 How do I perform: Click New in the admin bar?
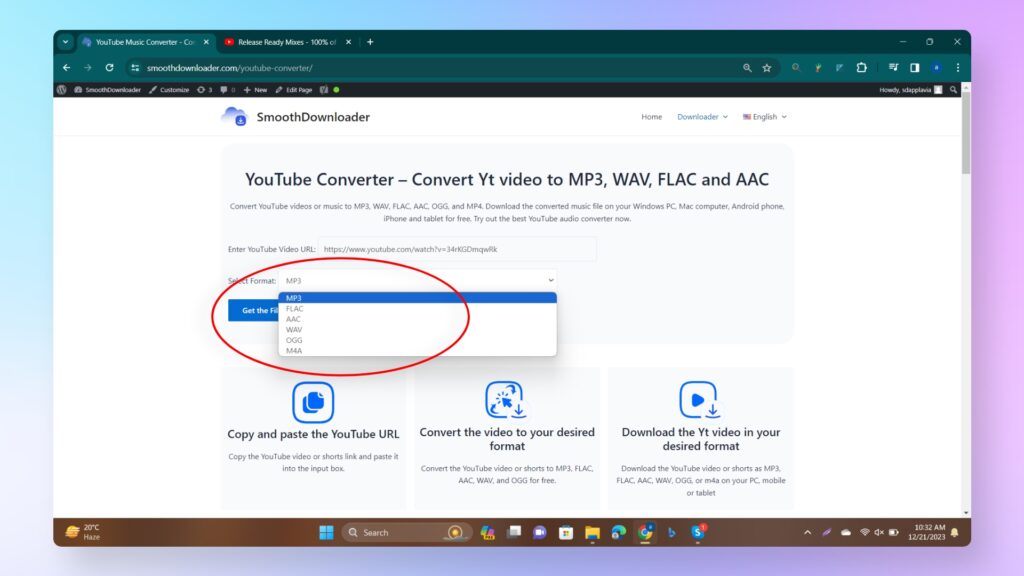(255, 90)
